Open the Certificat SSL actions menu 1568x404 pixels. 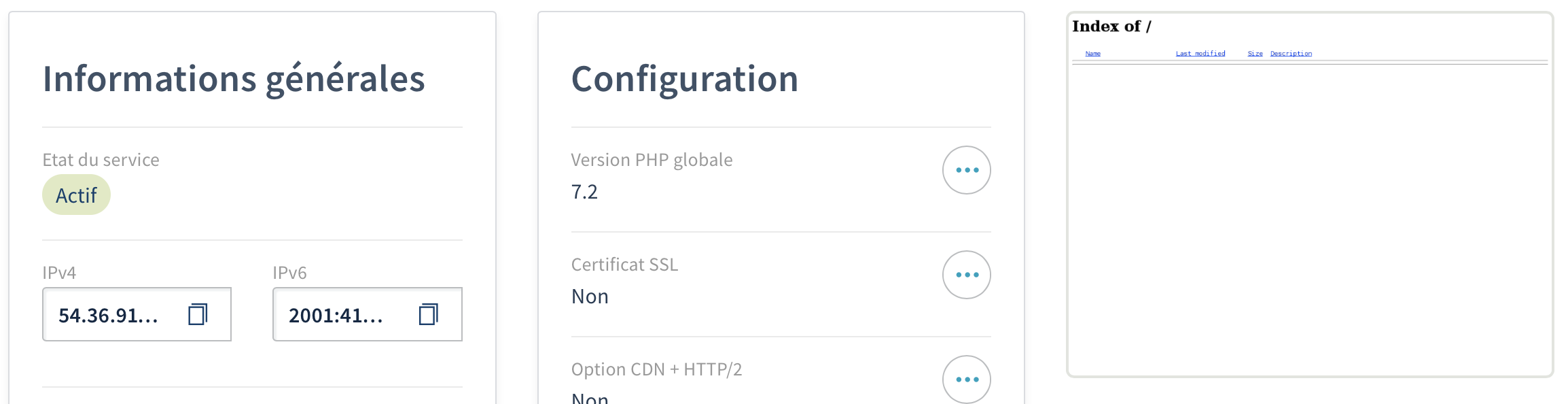[x=966, y=275]
